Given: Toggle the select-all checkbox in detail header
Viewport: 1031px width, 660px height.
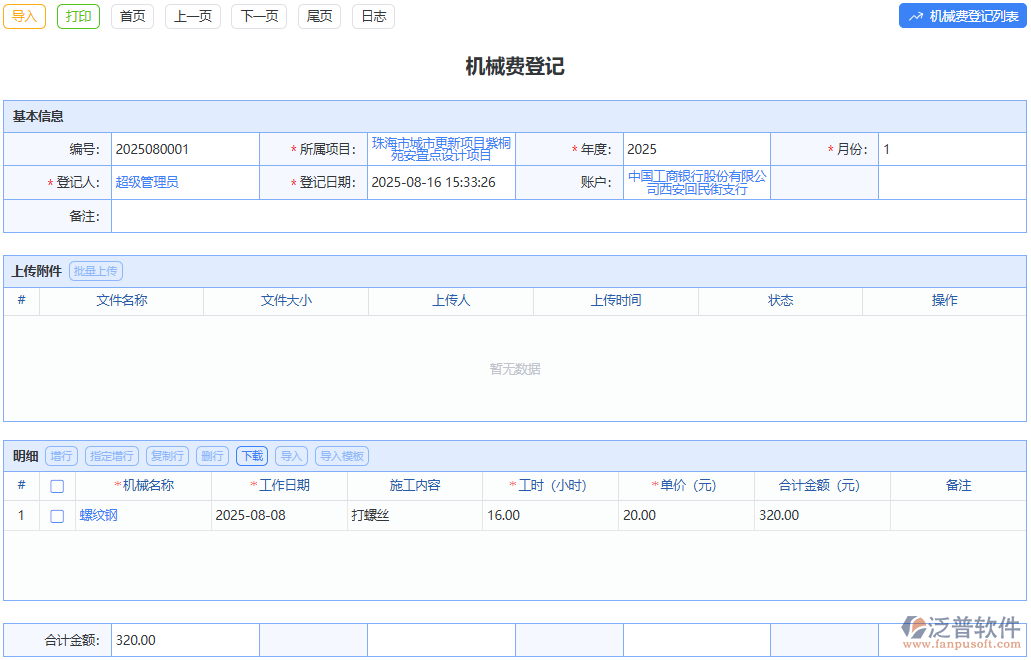Looking at the screenshot, I should 57,485.
